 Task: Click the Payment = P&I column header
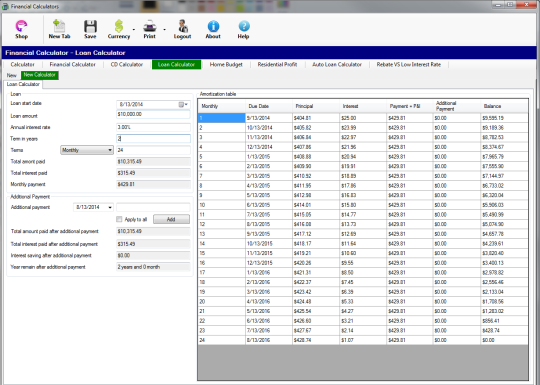[x=410, y=106]
